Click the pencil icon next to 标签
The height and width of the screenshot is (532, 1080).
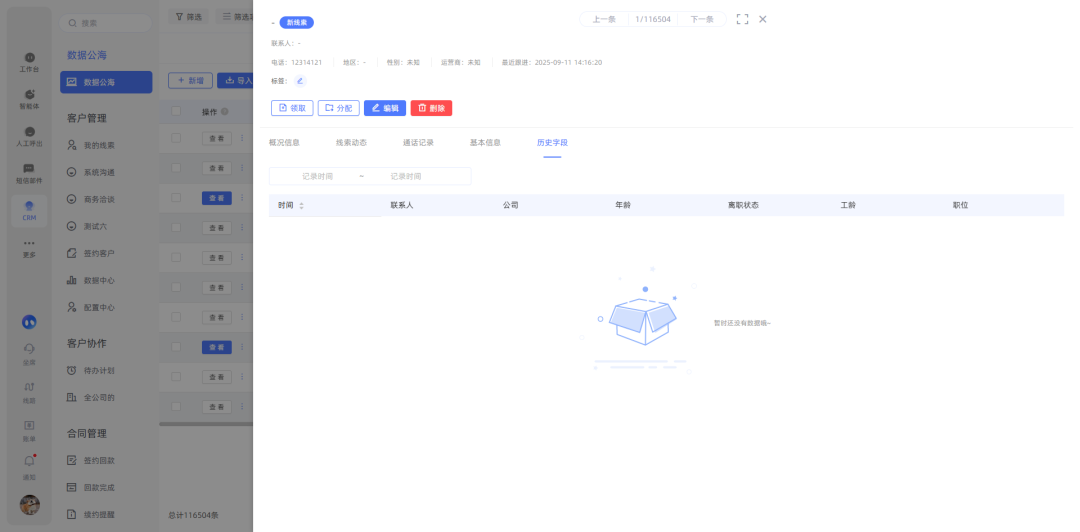(300, 81)
